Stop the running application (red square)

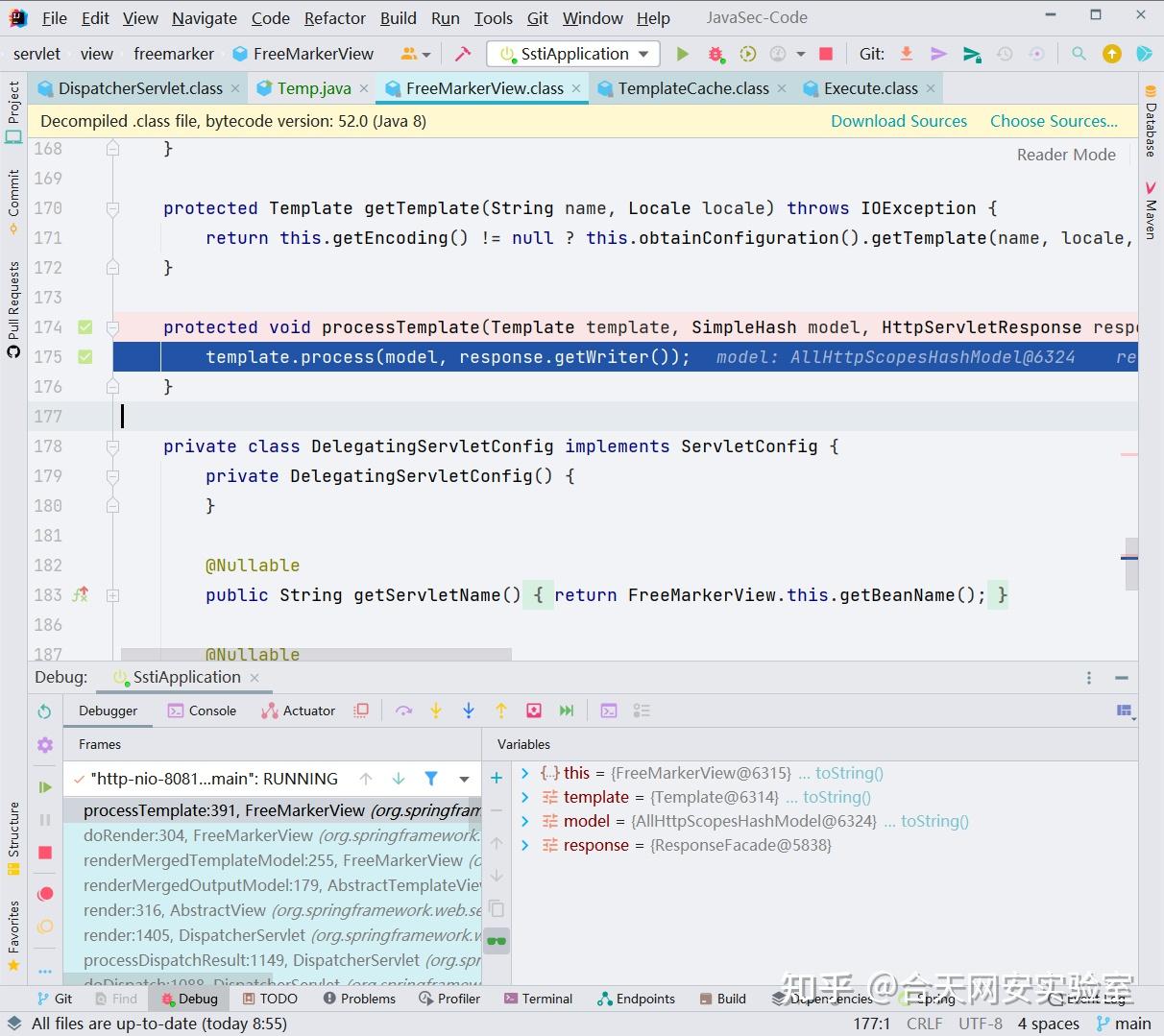point(826,54)
